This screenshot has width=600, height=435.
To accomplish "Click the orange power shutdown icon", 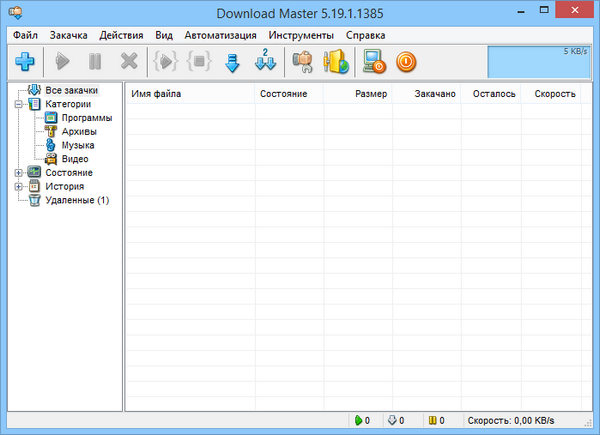I will (406, 62).
